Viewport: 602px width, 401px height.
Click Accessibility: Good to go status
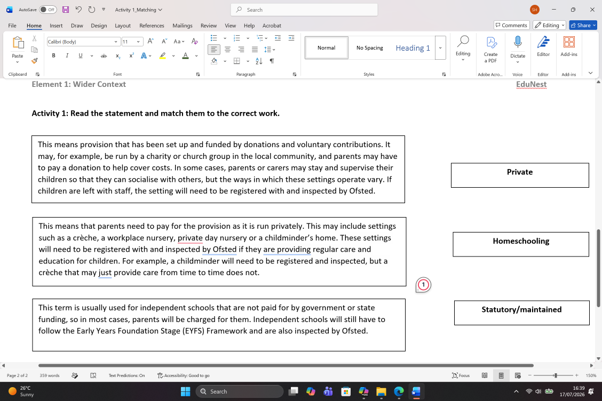tap(184, 375)
